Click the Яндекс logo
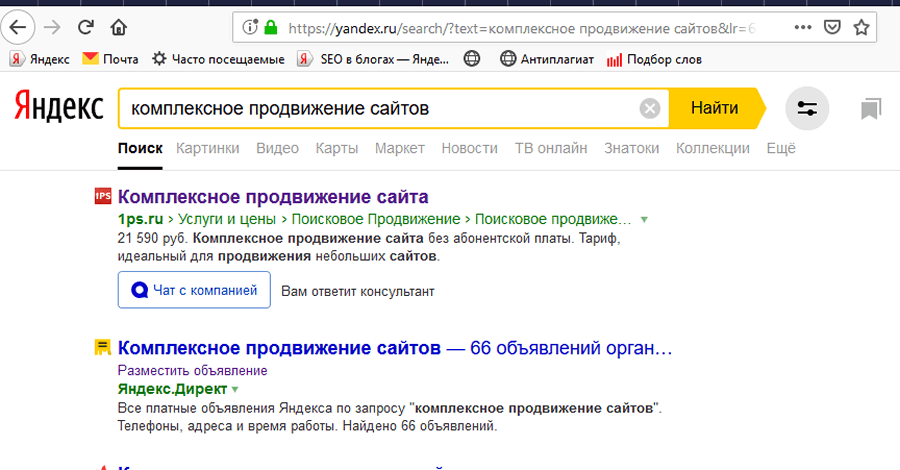This screenshot has width=900, height=470. [59, 107]
